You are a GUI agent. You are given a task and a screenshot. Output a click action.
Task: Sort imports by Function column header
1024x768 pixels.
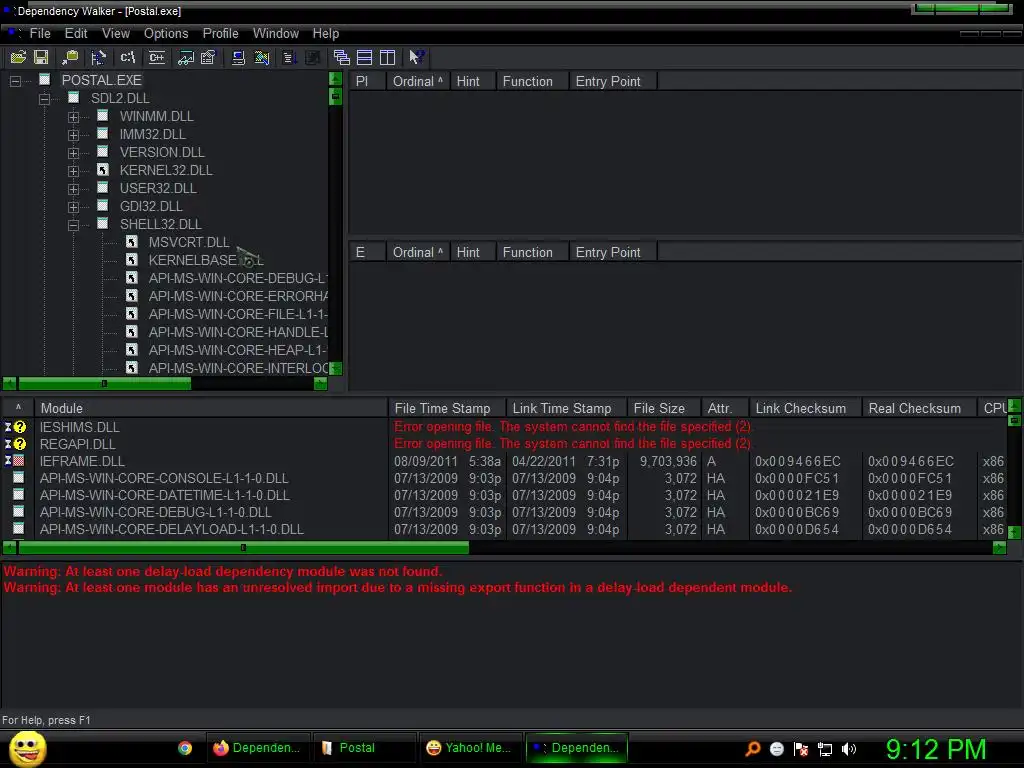point(532,81)
